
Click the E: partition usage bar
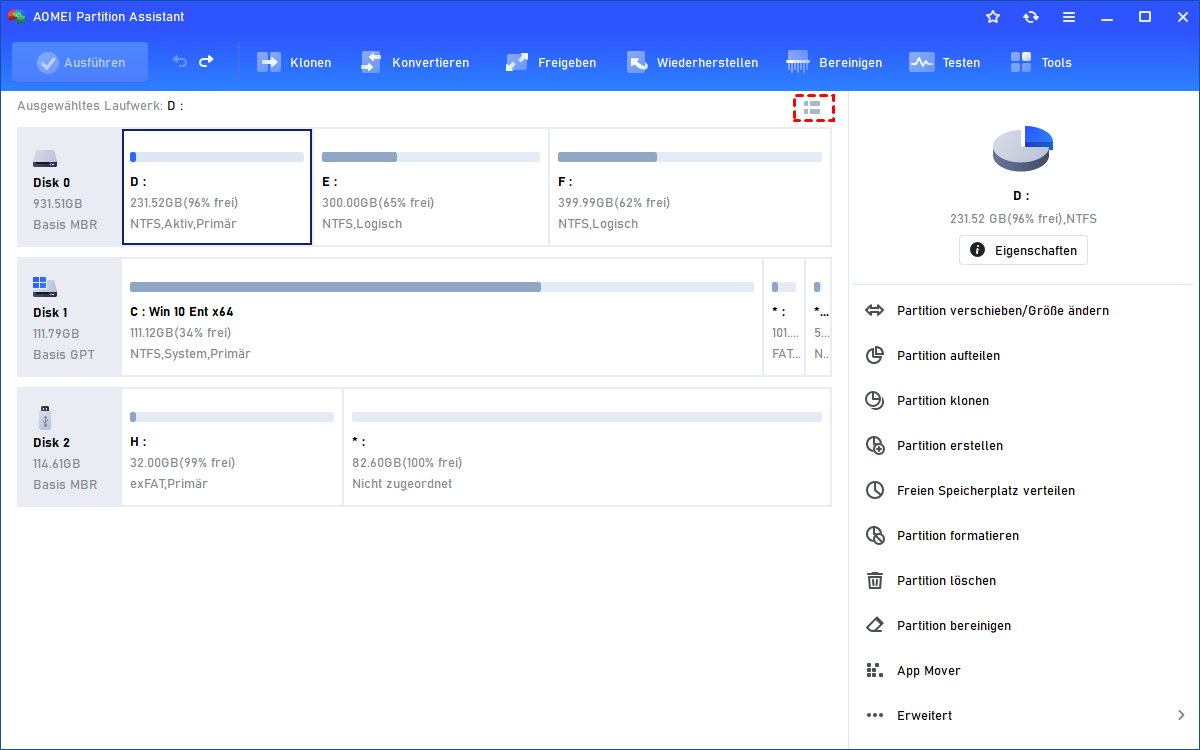(x=431, y=157)
